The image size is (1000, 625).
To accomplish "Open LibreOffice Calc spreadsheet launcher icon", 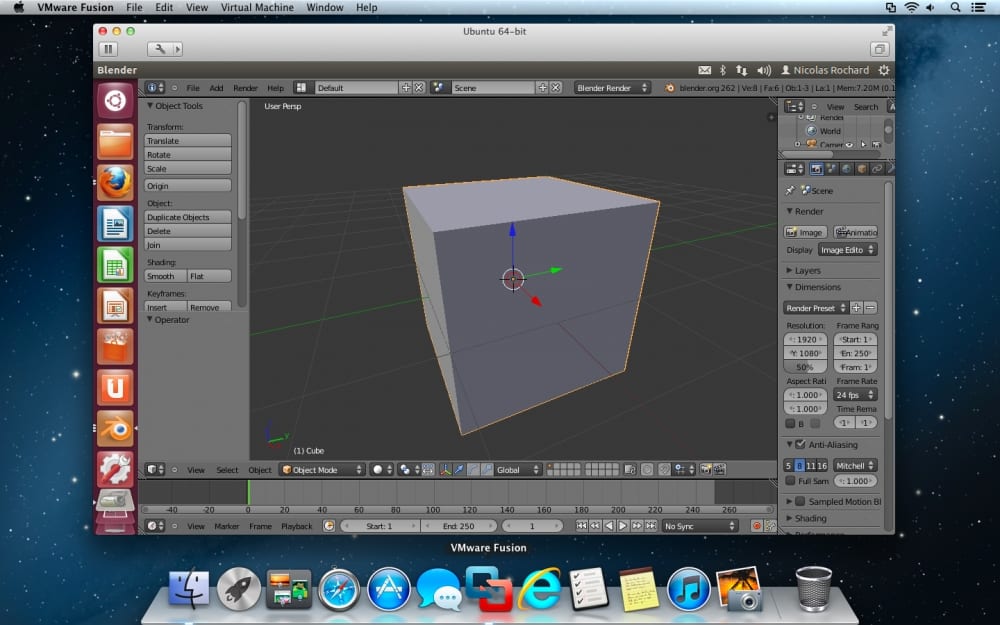I will (x=115, y=265).
